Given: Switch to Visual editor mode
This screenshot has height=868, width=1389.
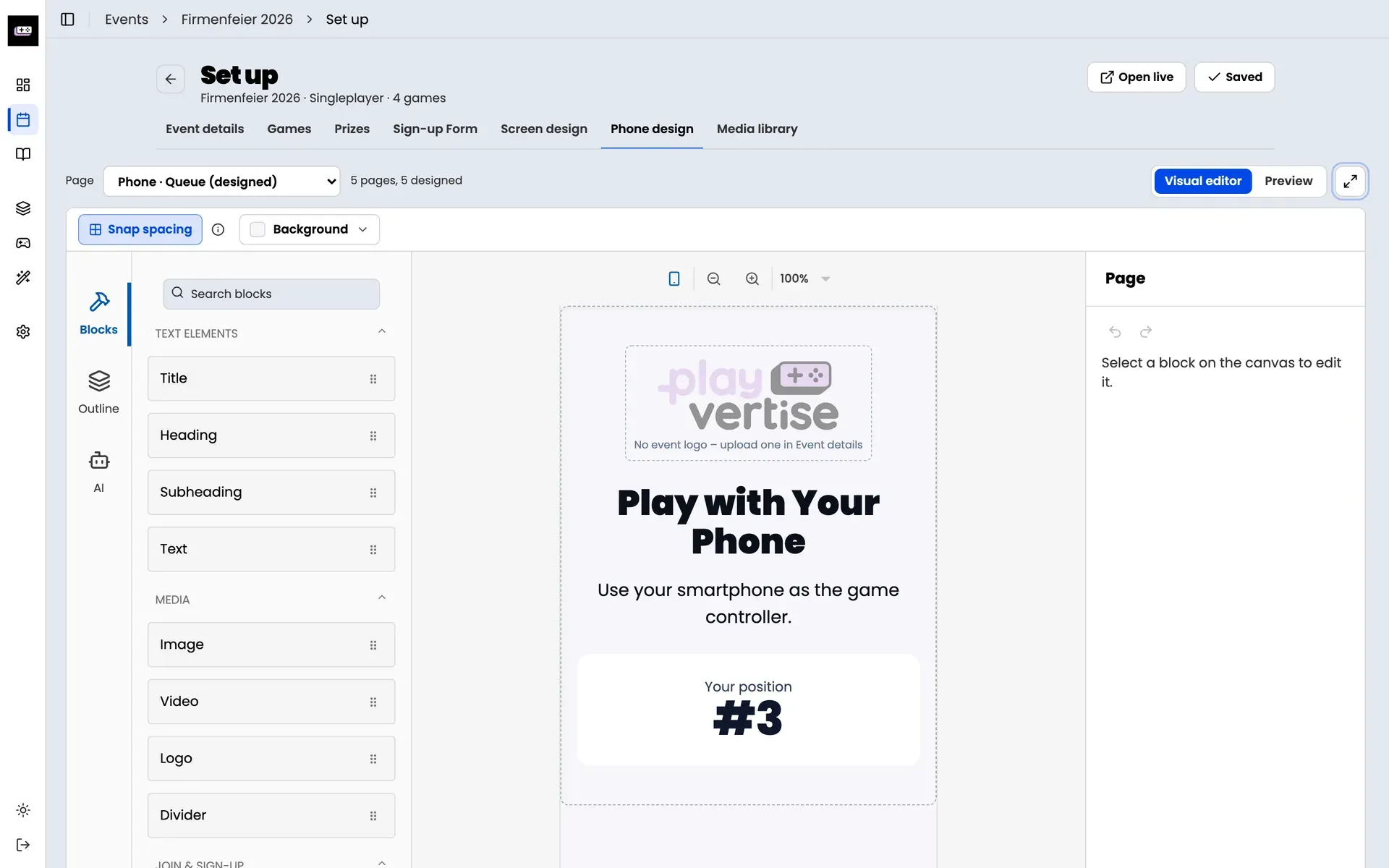Looking at the screenshot, I should (1202, 181).
